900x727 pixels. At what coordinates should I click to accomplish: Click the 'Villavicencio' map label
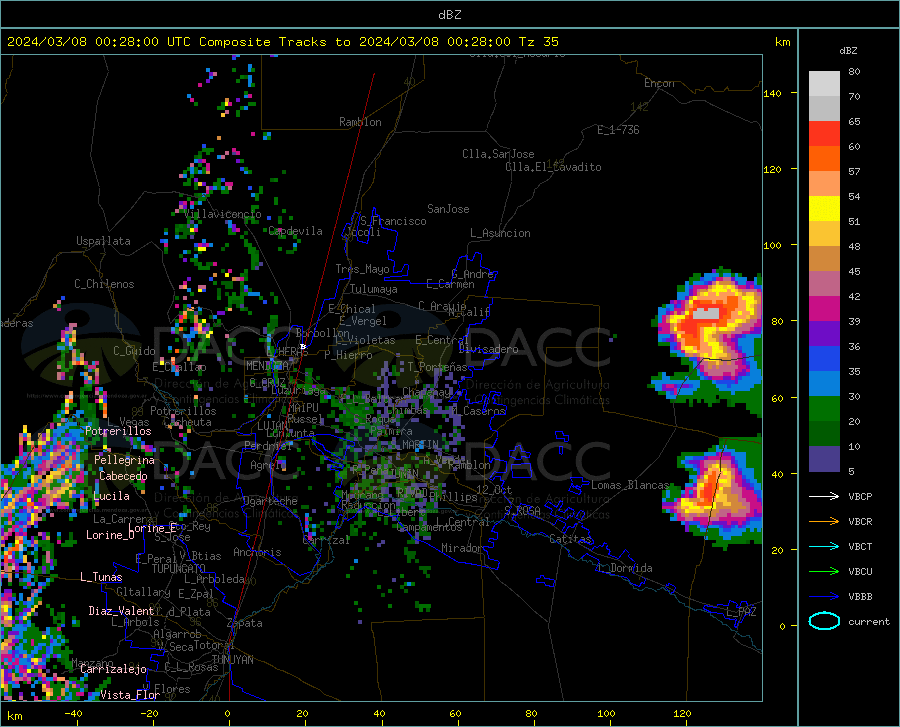[223, 214]
